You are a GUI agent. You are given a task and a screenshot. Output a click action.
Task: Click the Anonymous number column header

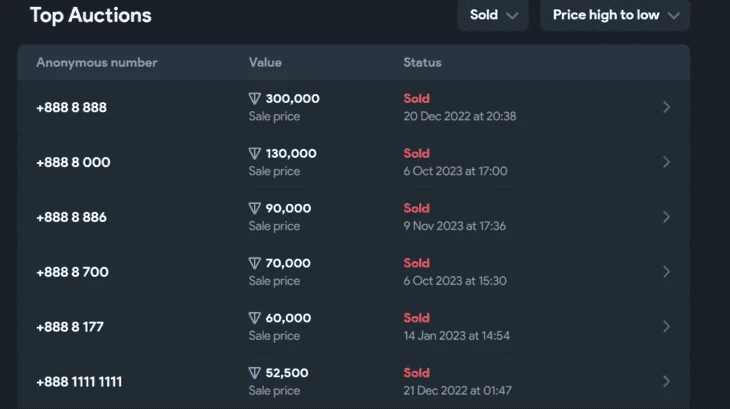[x=97, y=63]
